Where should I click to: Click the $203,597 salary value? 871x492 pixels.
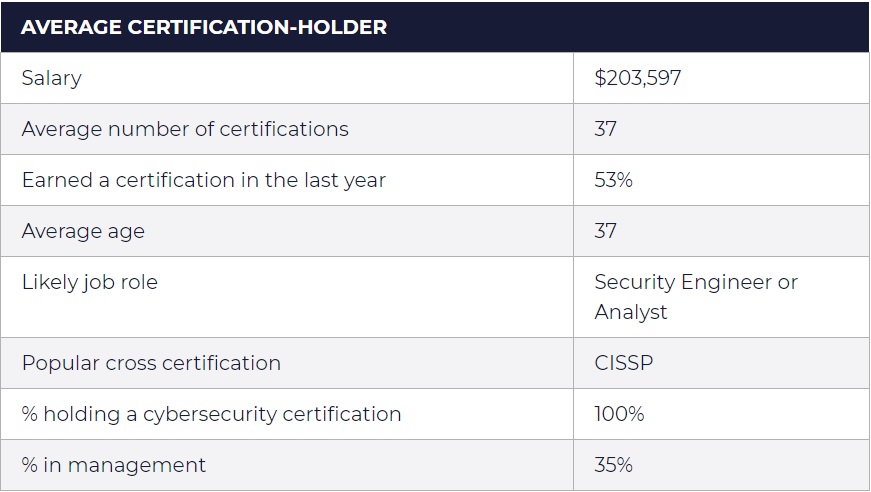(638, 78)
